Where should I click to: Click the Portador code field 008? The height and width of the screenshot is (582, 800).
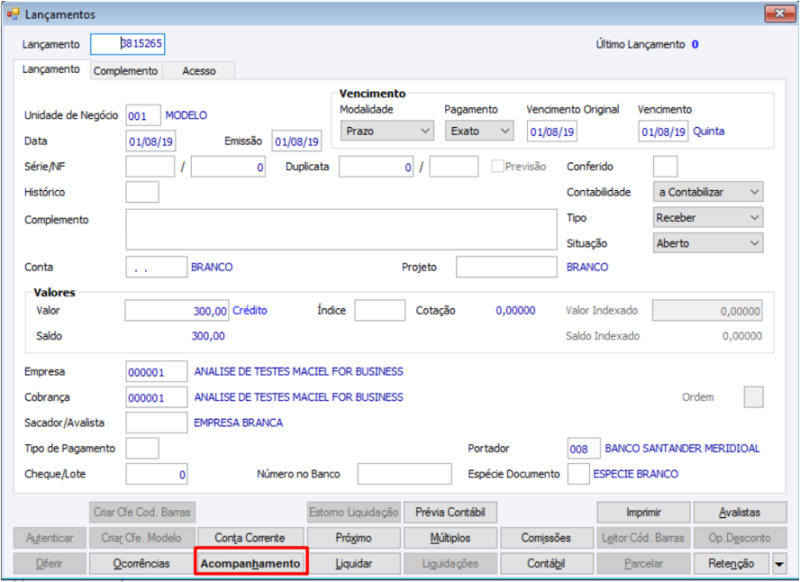[584, 448]
